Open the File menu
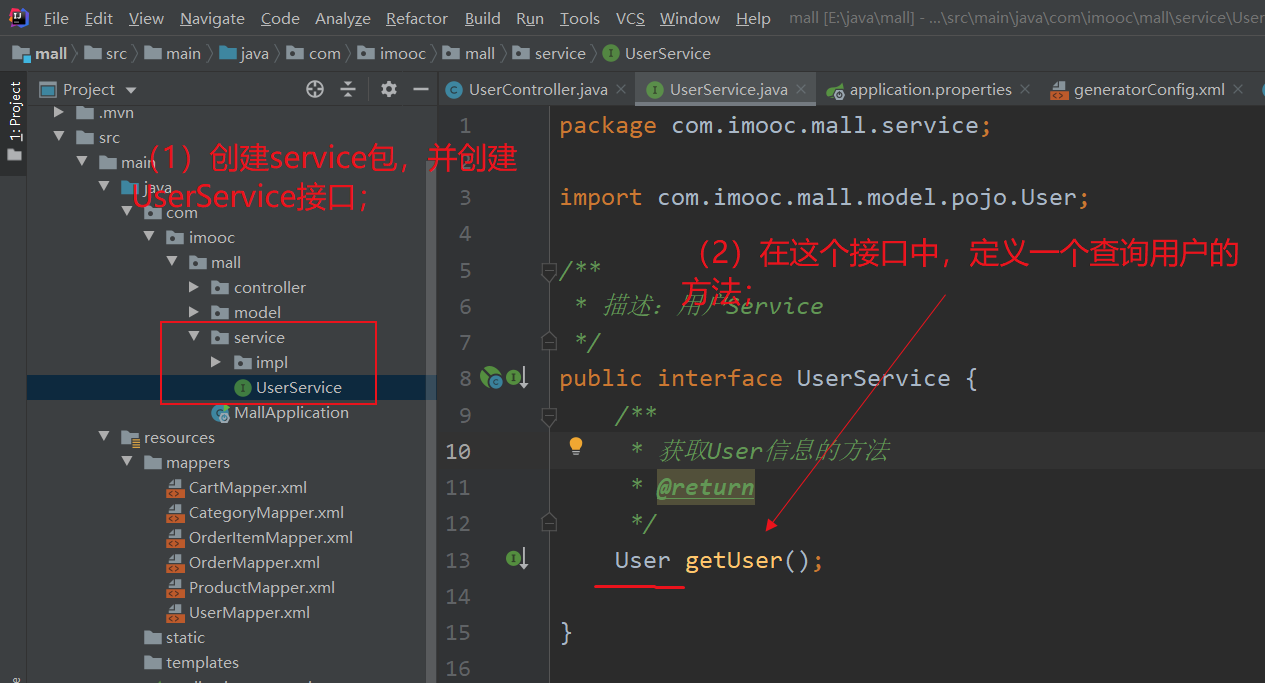This screenshot has height=683, width=1265. pos(57,18)
